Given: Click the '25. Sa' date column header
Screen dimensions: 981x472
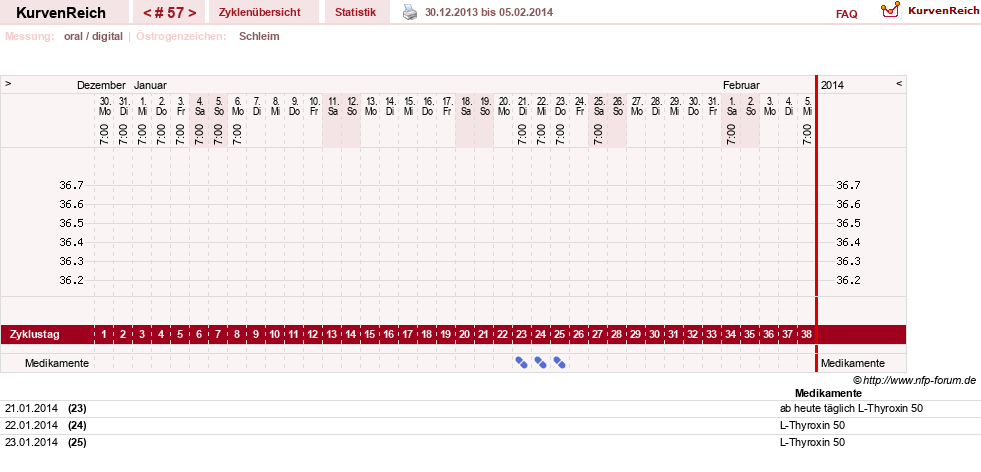Looking at the screenshot, I should point(599,106).
